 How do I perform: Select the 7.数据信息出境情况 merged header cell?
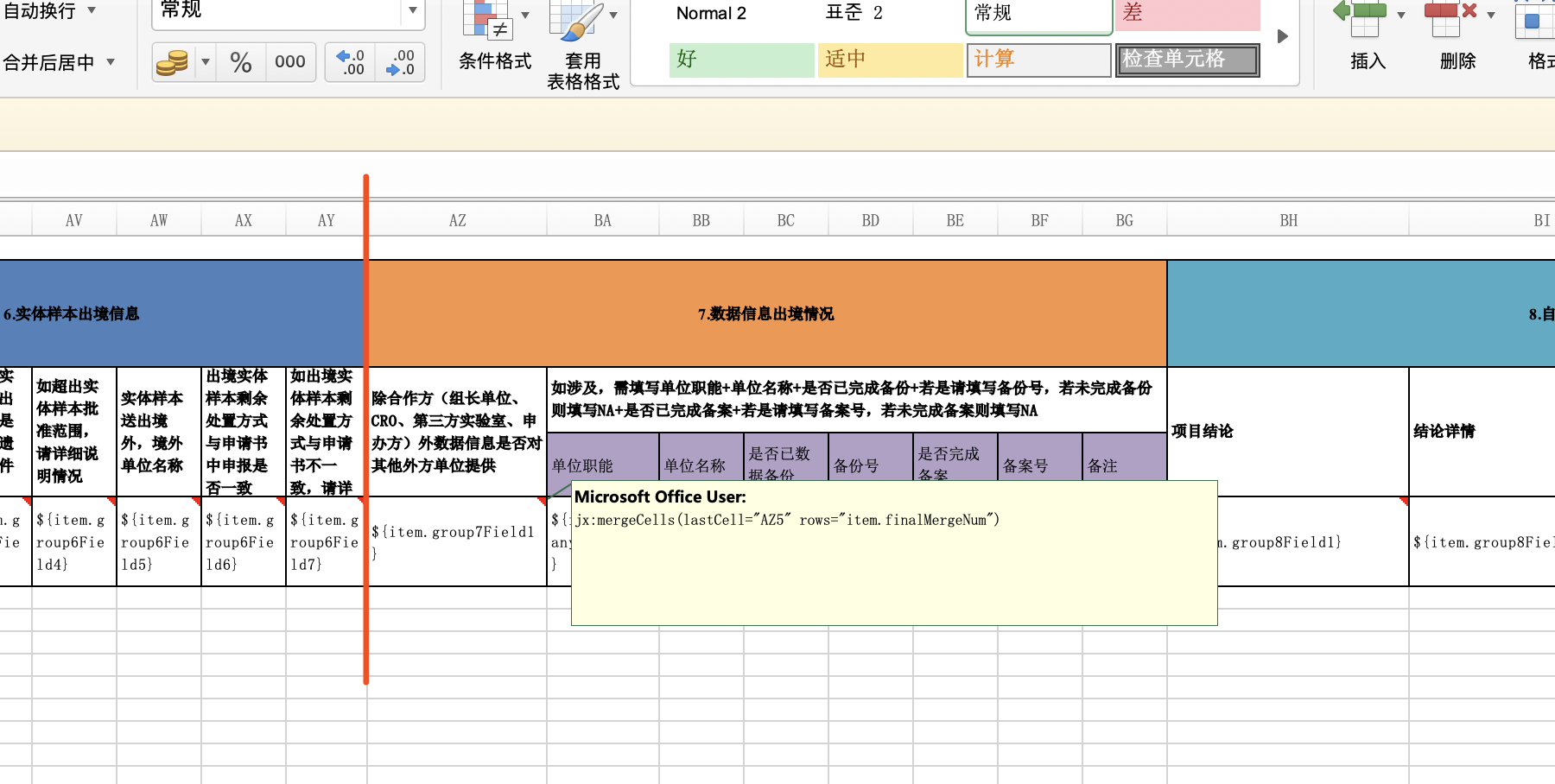click(767, 313)
